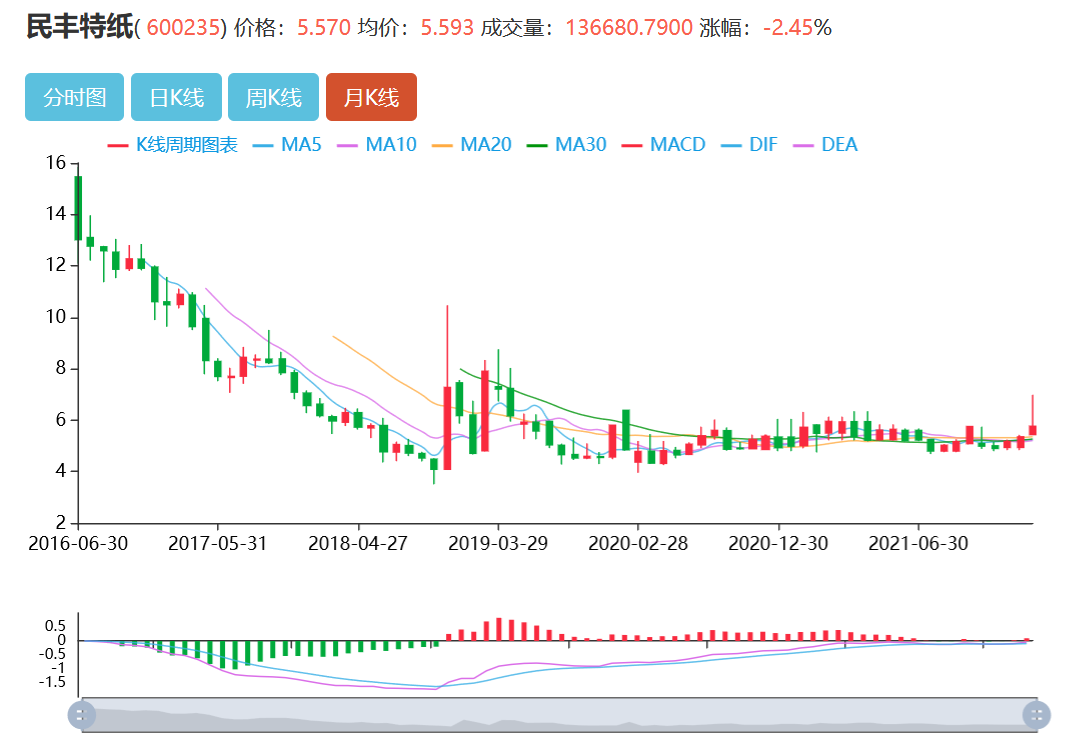Switch to the 分时图 tab
Image resolution: width=1078 pixels, height=750 pixels.
tap(74, 97)
